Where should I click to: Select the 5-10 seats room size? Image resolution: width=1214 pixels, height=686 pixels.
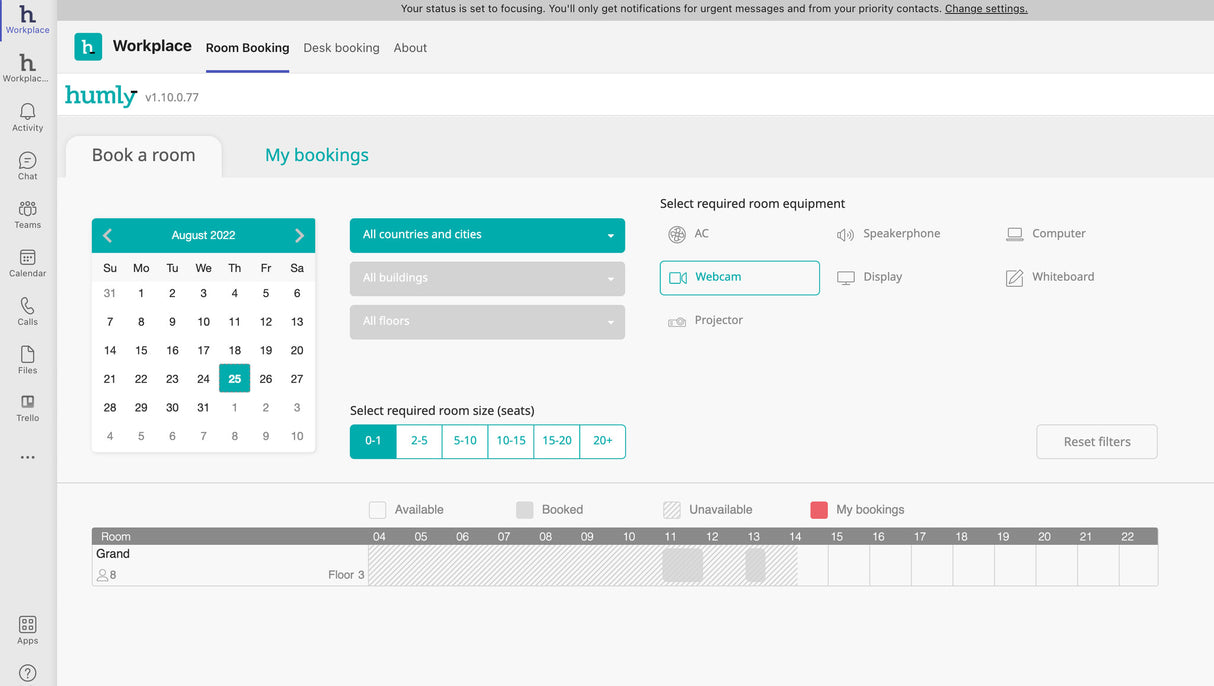click(x=465, y=441)
